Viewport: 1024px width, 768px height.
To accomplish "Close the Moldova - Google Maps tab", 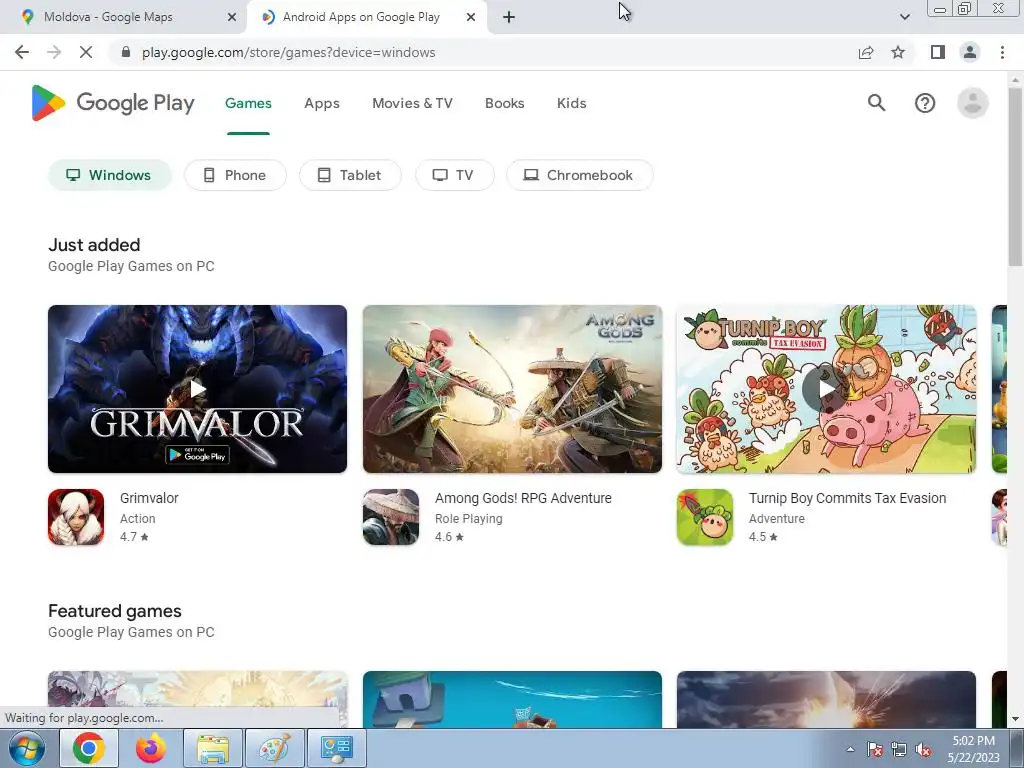I will point(231,18).
